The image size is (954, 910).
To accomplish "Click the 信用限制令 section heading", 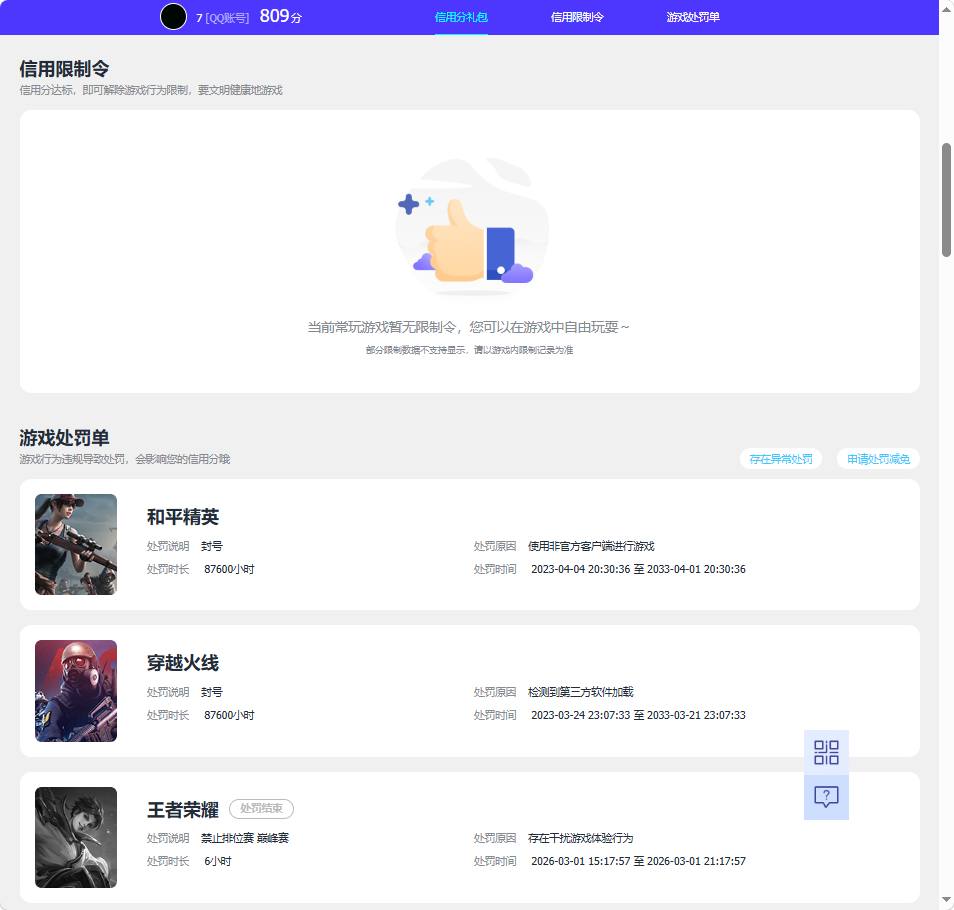I will click(64, 69).
